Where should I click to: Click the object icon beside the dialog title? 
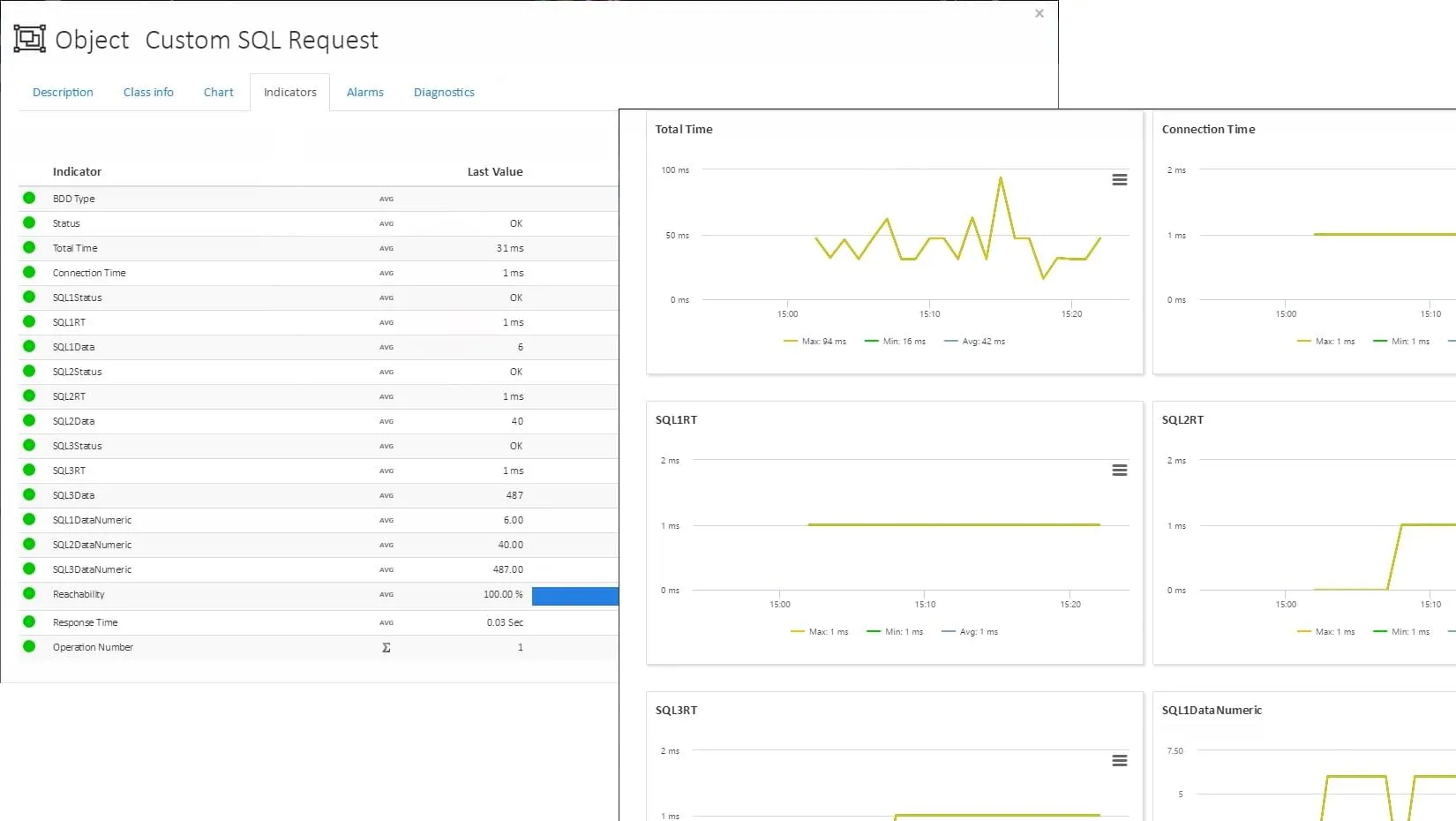[29, 39]
